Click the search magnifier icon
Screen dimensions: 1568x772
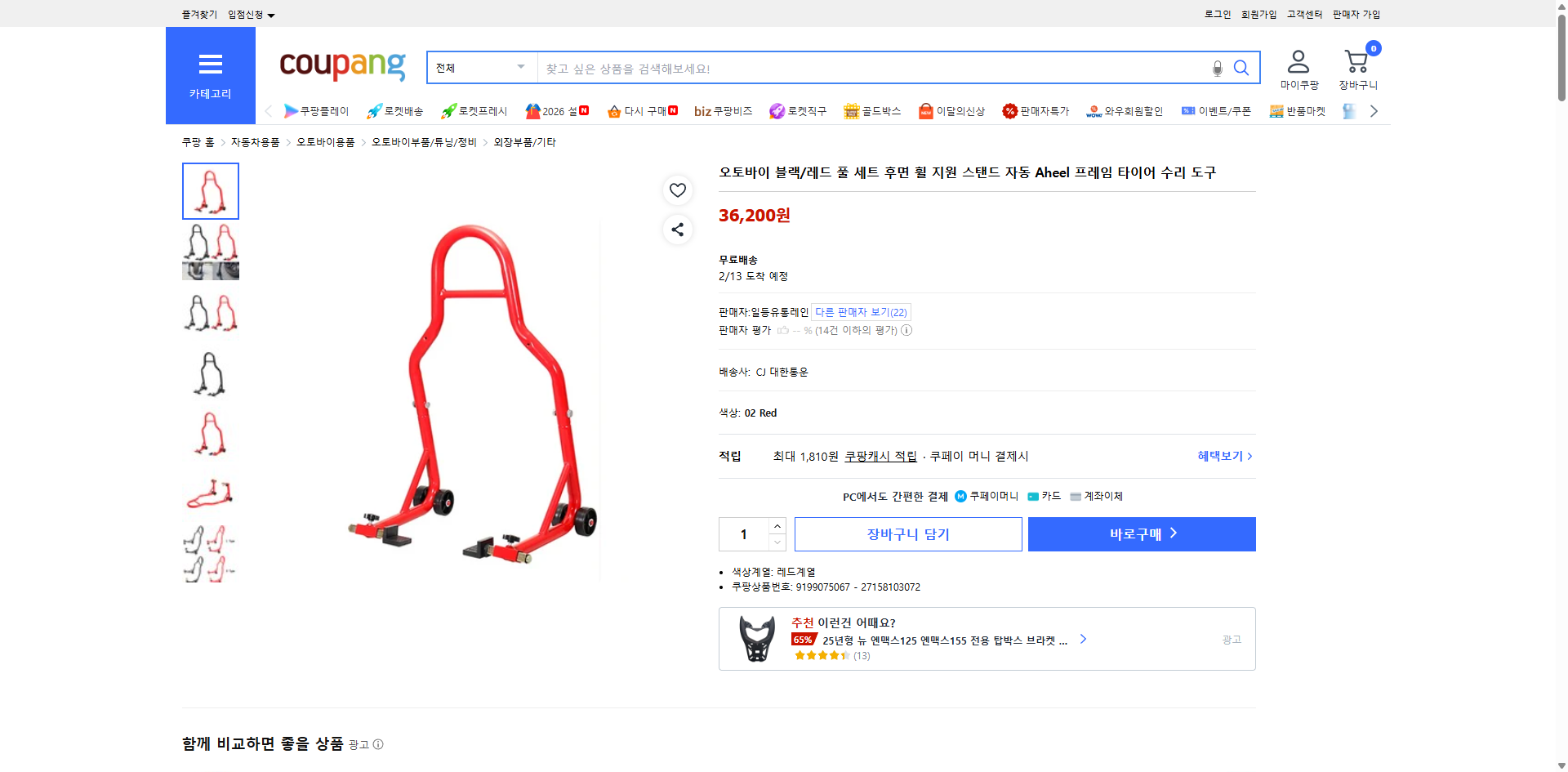point(1241,68)
